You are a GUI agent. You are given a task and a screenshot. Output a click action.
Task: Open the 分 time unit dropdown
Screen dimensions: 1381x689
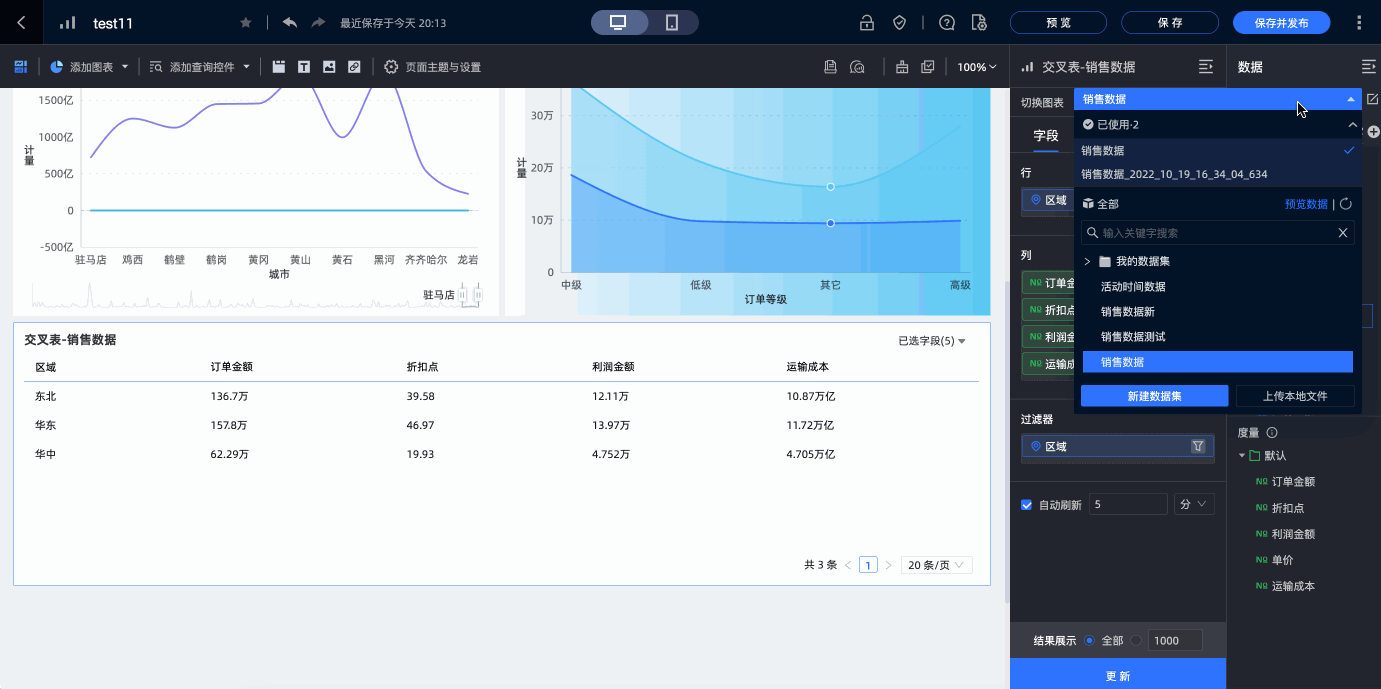coord(1194,505)
